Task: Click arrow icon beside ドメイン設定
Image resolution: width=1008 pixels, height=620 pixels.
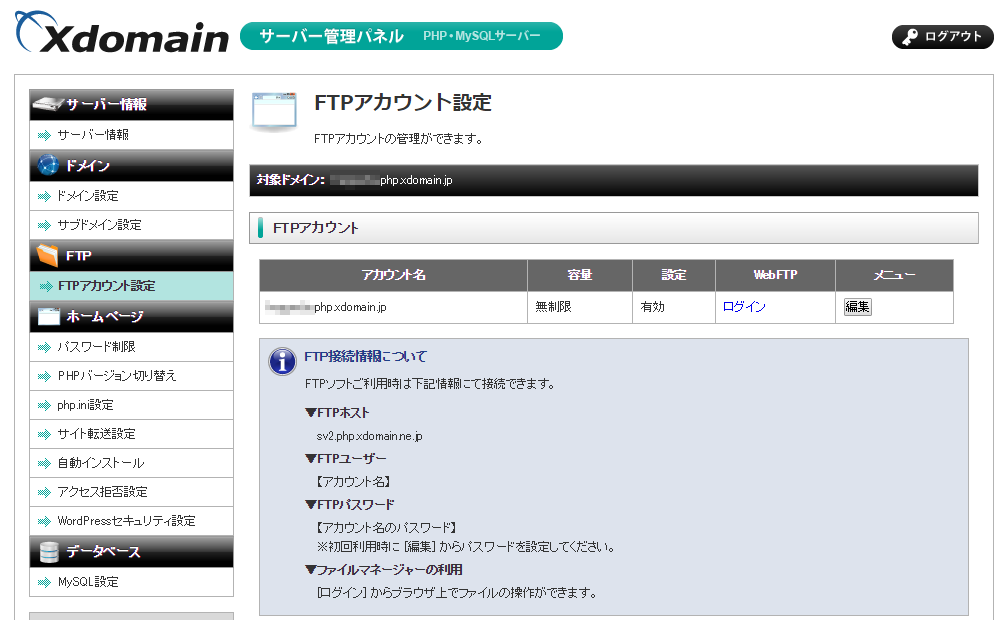Action: click(x=44, y=196)
